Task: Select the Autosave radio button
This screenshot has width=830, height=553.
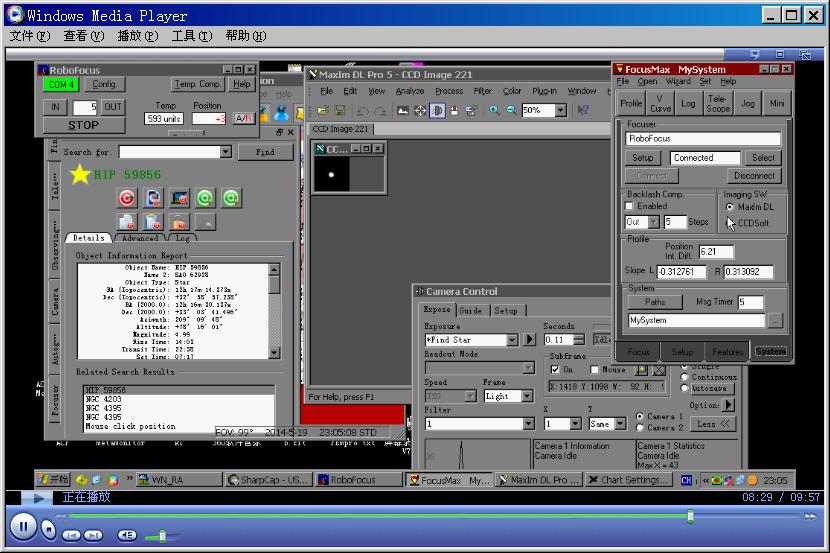Action: point(684,388)
